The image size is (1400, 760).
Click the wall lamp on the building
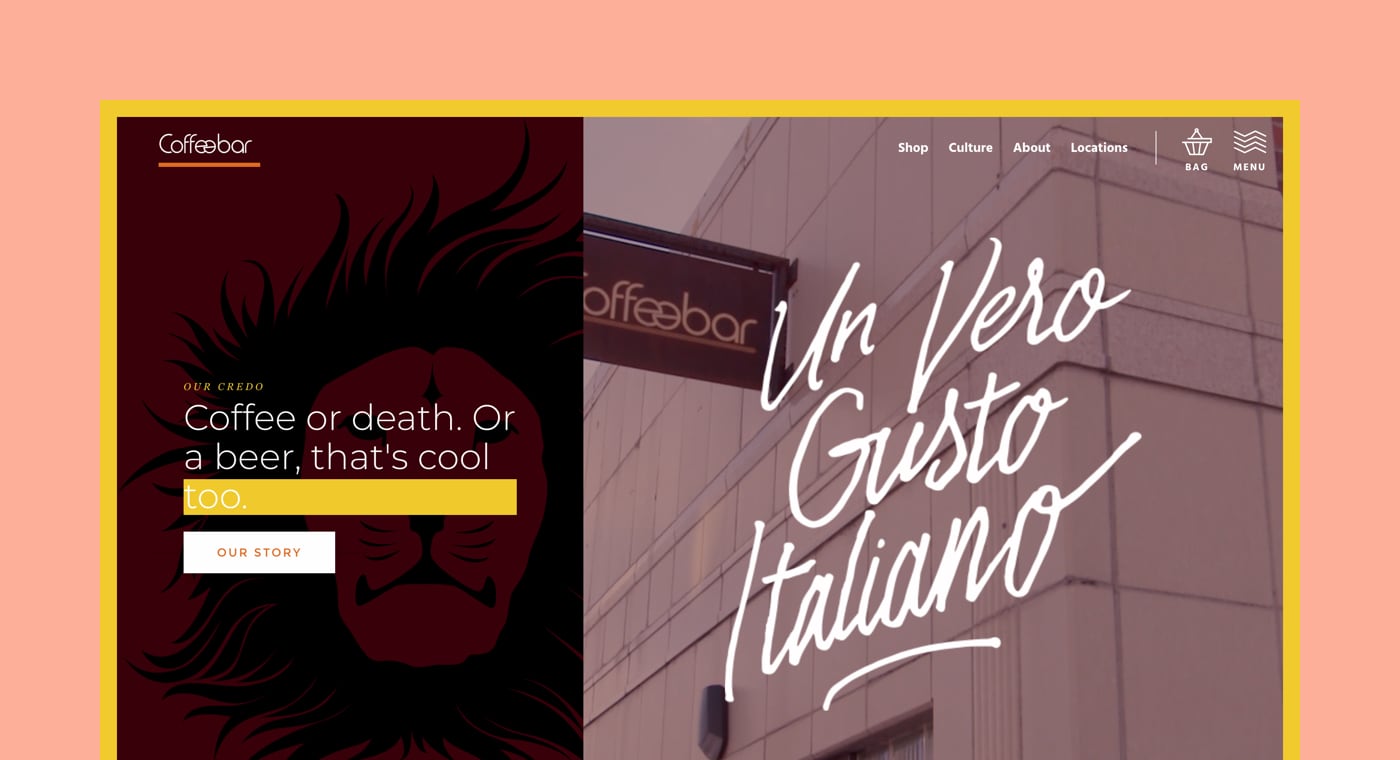[x=712, y=720]
